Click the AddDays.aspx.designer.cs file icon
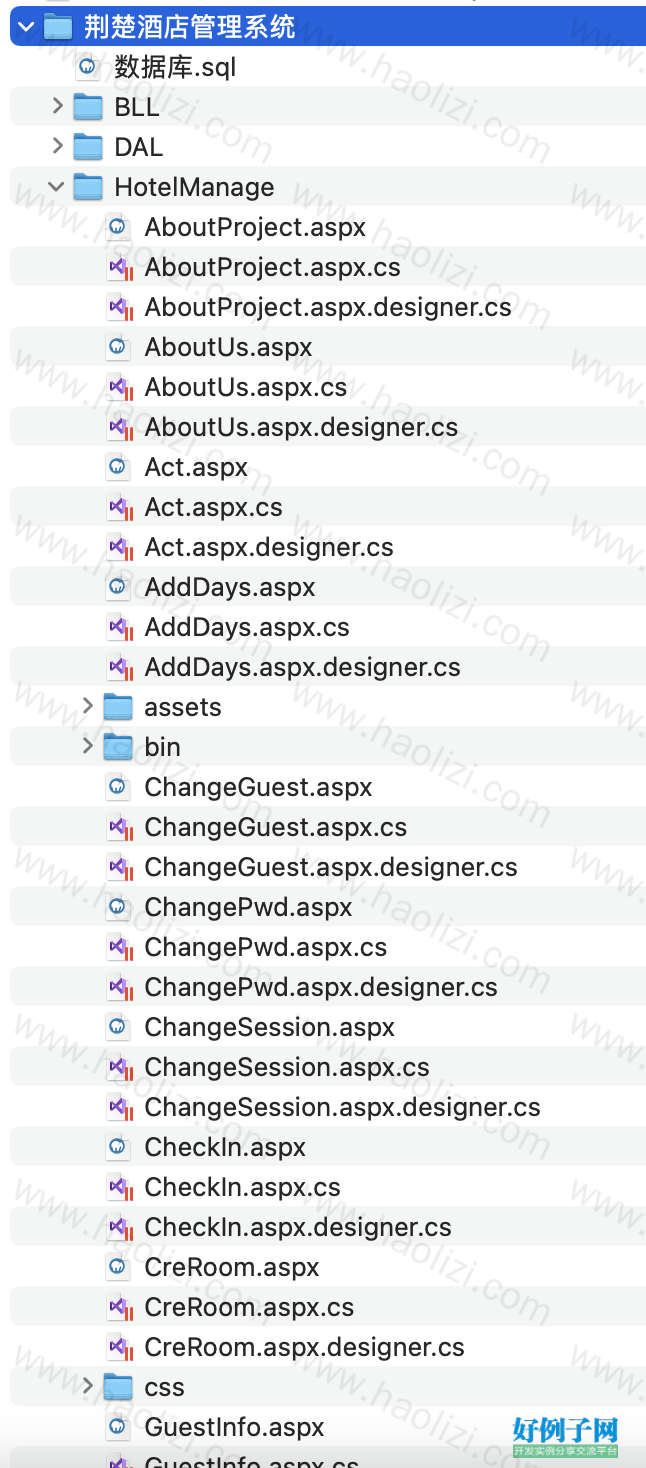Image resolution: width=646 pixels, height=1468 pixels. 120,668
